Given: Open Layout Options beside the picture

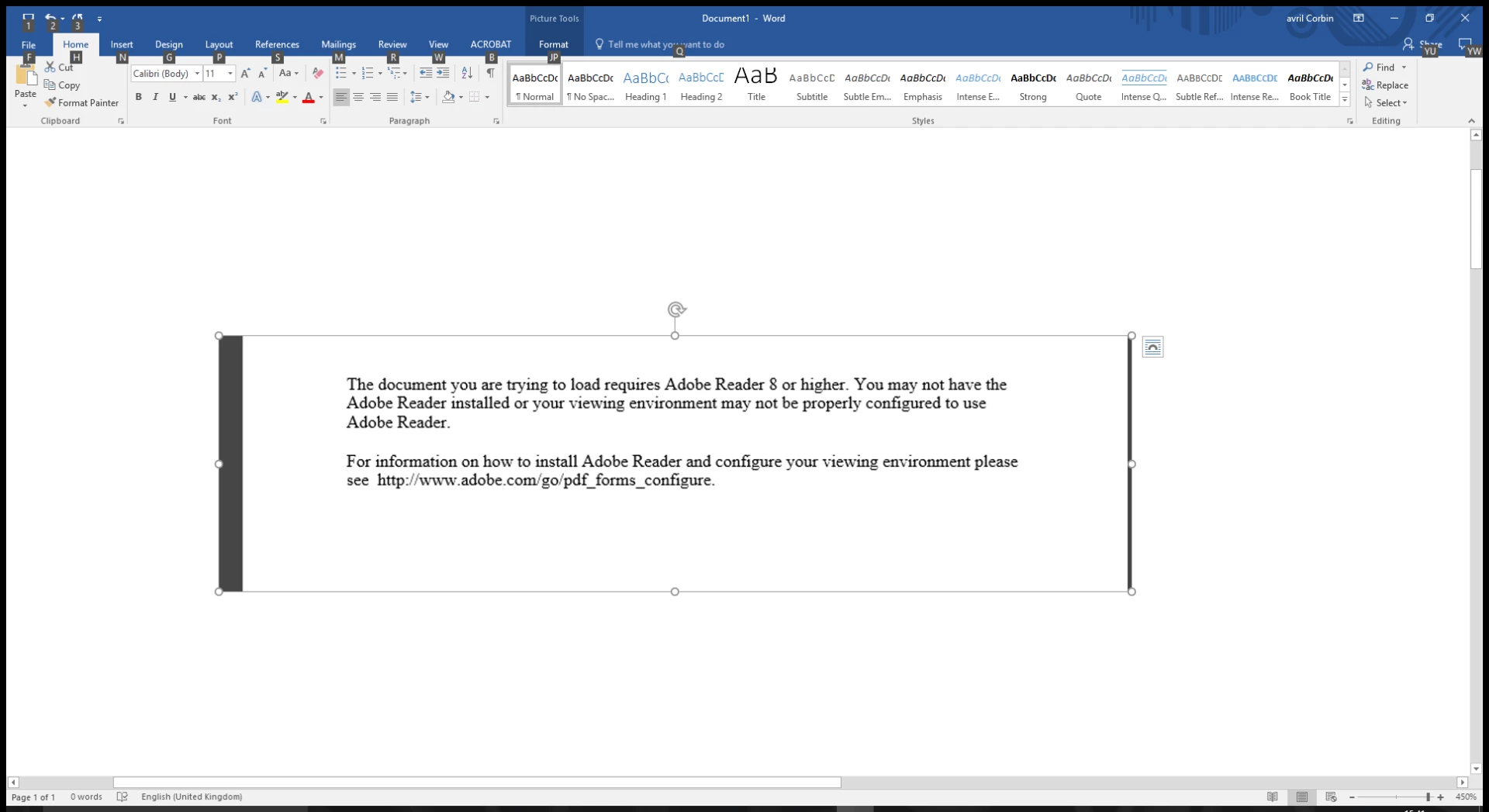Looking at the screenshot, I should 1153,347.
